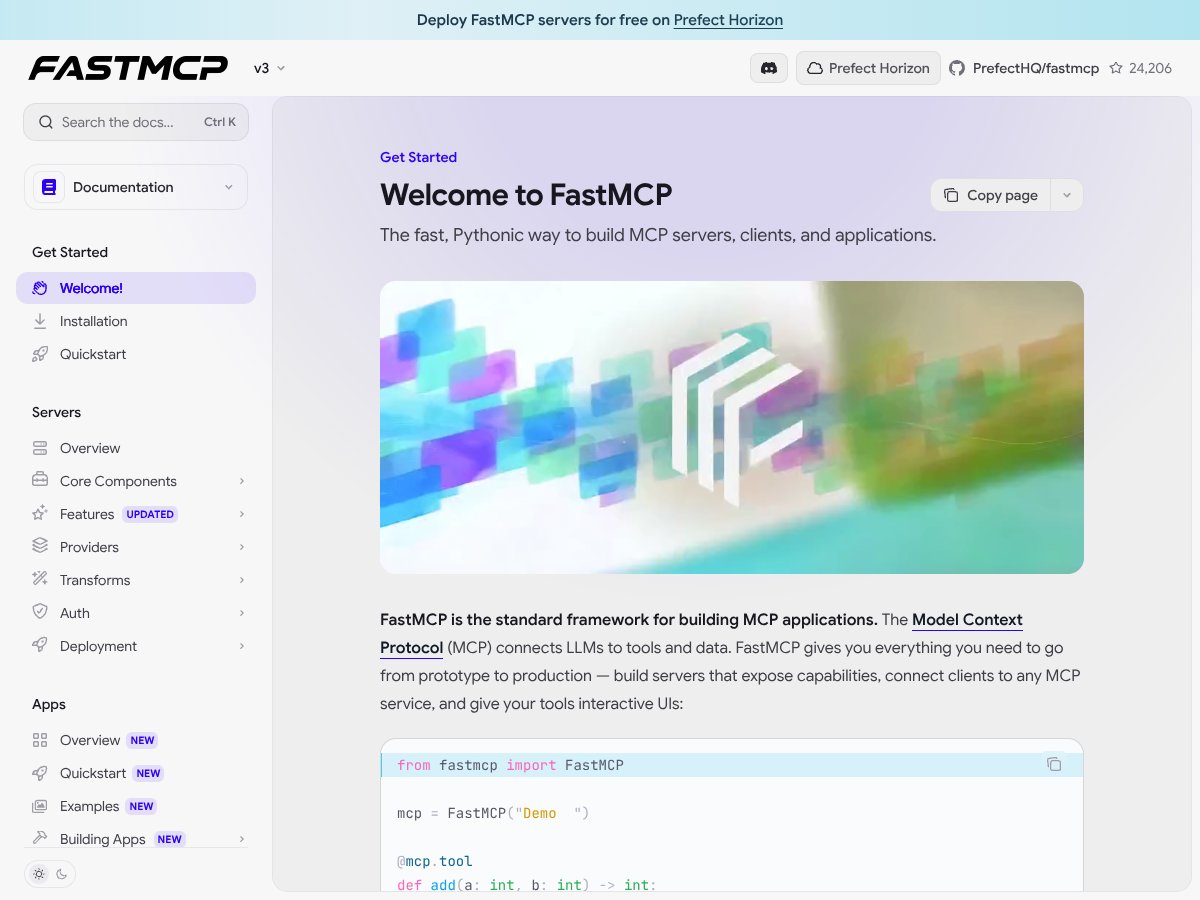Screen dimensions: 1200x900
Task: Select the Auth shield icon
Action: pyautogui.click(x=40, y=612)
